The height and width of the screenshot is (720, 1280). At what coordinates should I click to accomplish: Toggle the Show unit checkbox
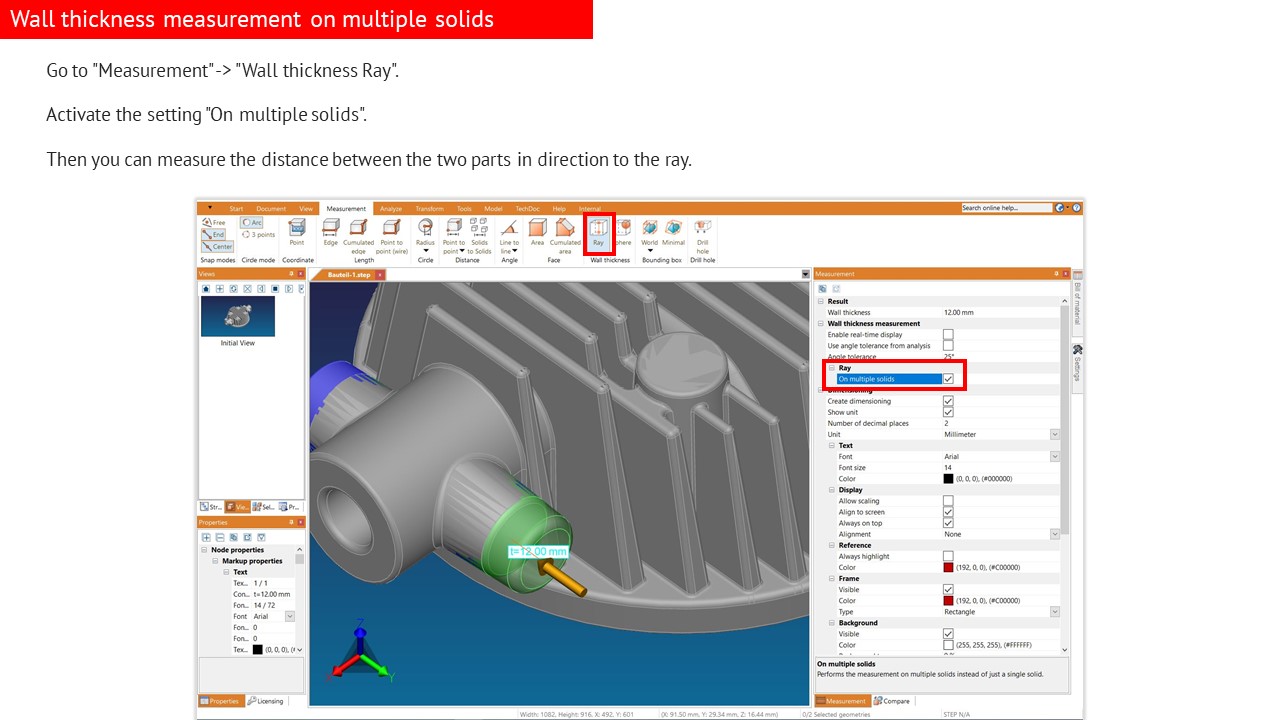tap(948, 412)
